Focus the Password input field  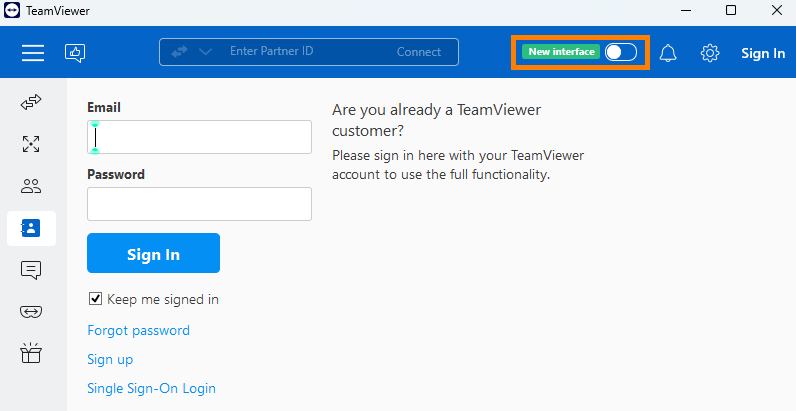pos(200,204)
